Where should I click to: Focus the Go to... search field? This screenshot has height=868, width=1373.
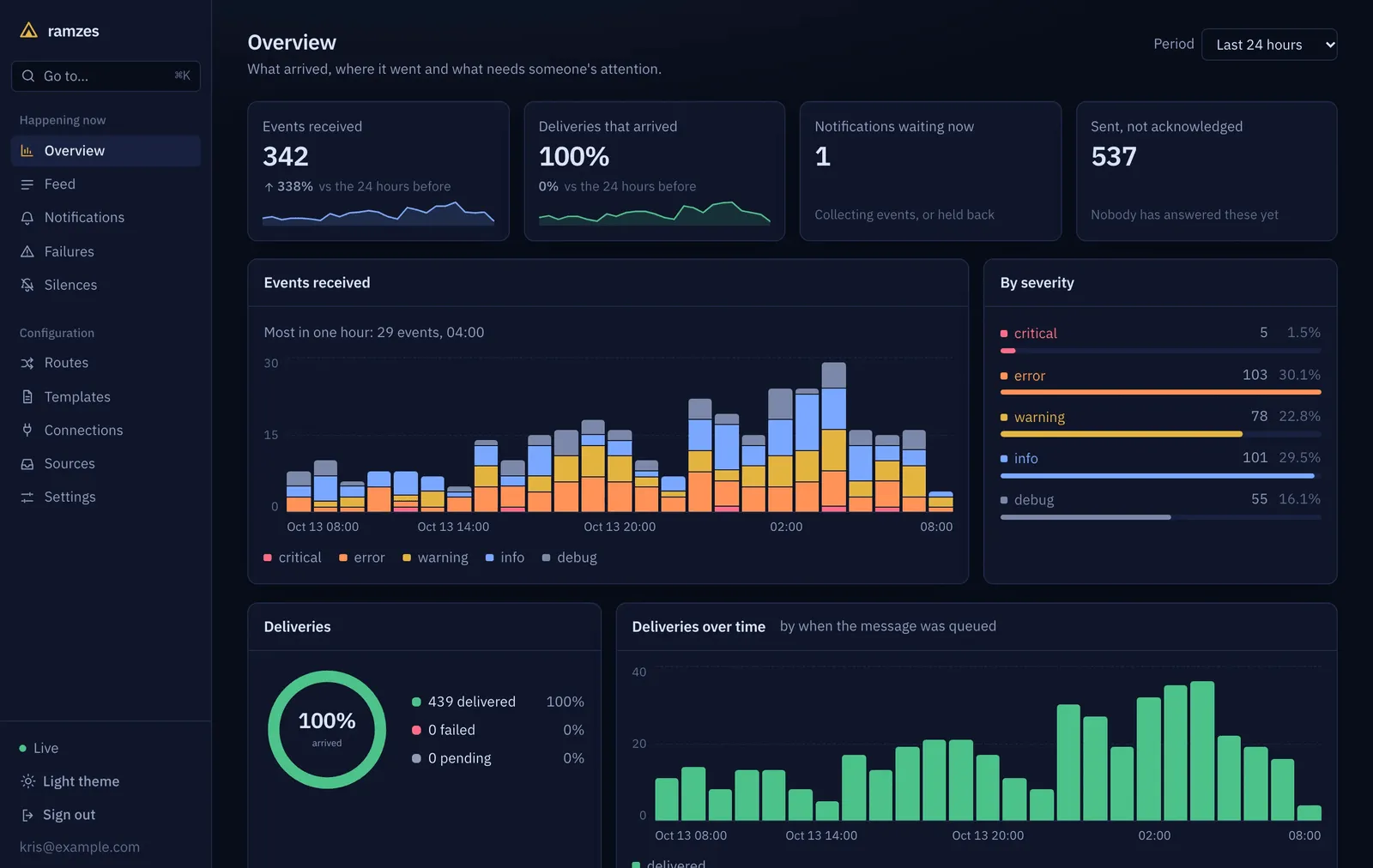[x=106, y=76]
